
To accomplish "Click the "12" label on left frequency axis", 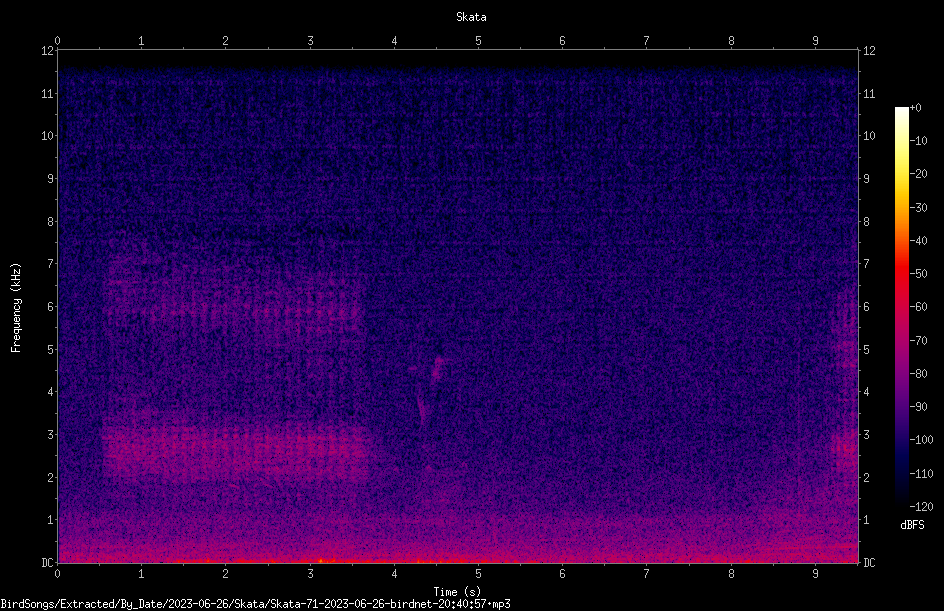I will click(x=48, y=51).
